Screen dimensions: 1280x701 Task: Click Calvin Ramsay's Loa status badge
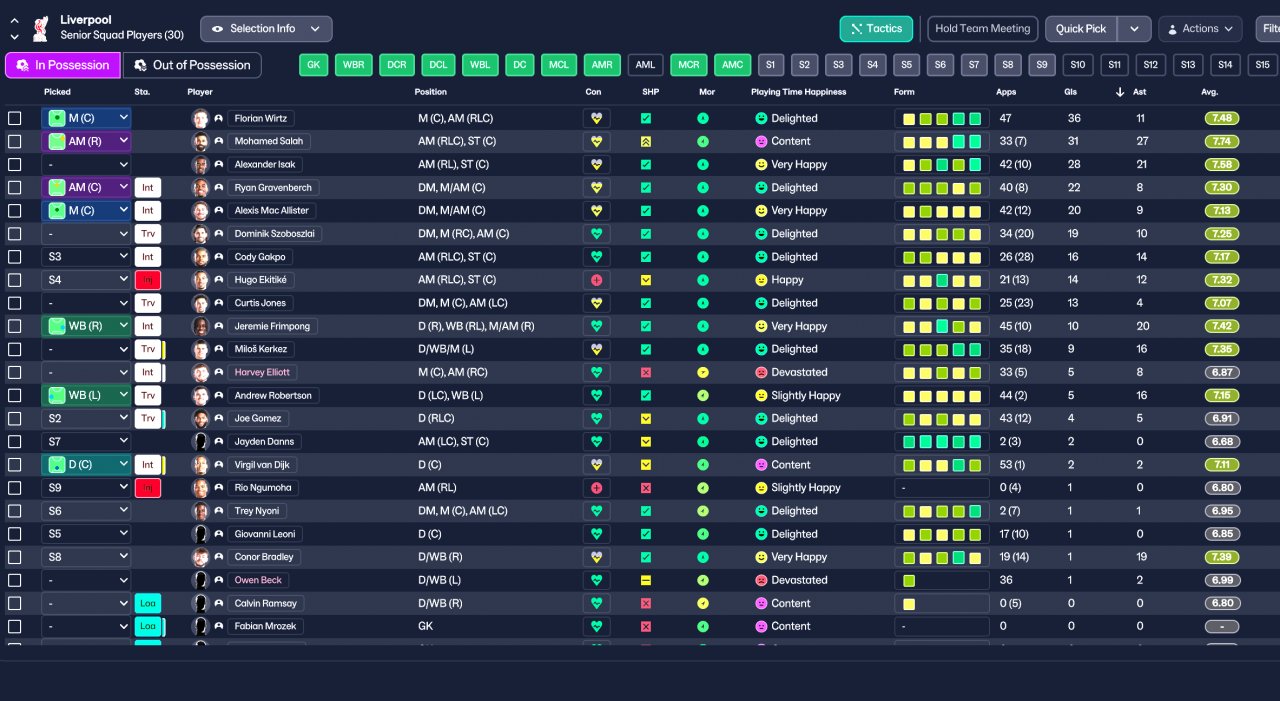[147, 603]
